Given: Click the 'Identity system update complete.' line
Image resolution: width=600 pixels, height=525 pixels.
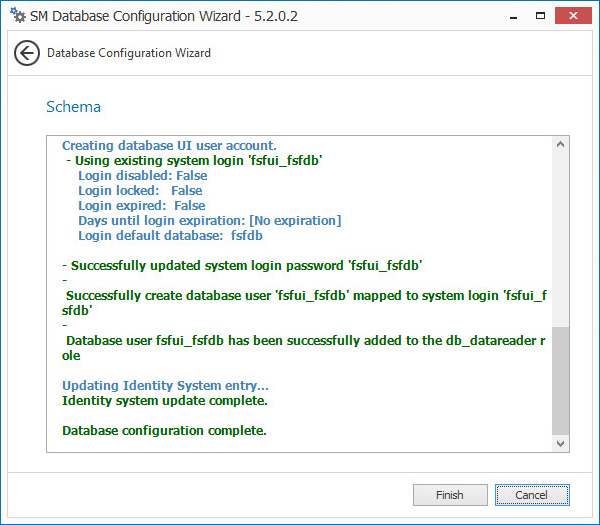Looking at the screenshot, I should (x=164, y=401).
